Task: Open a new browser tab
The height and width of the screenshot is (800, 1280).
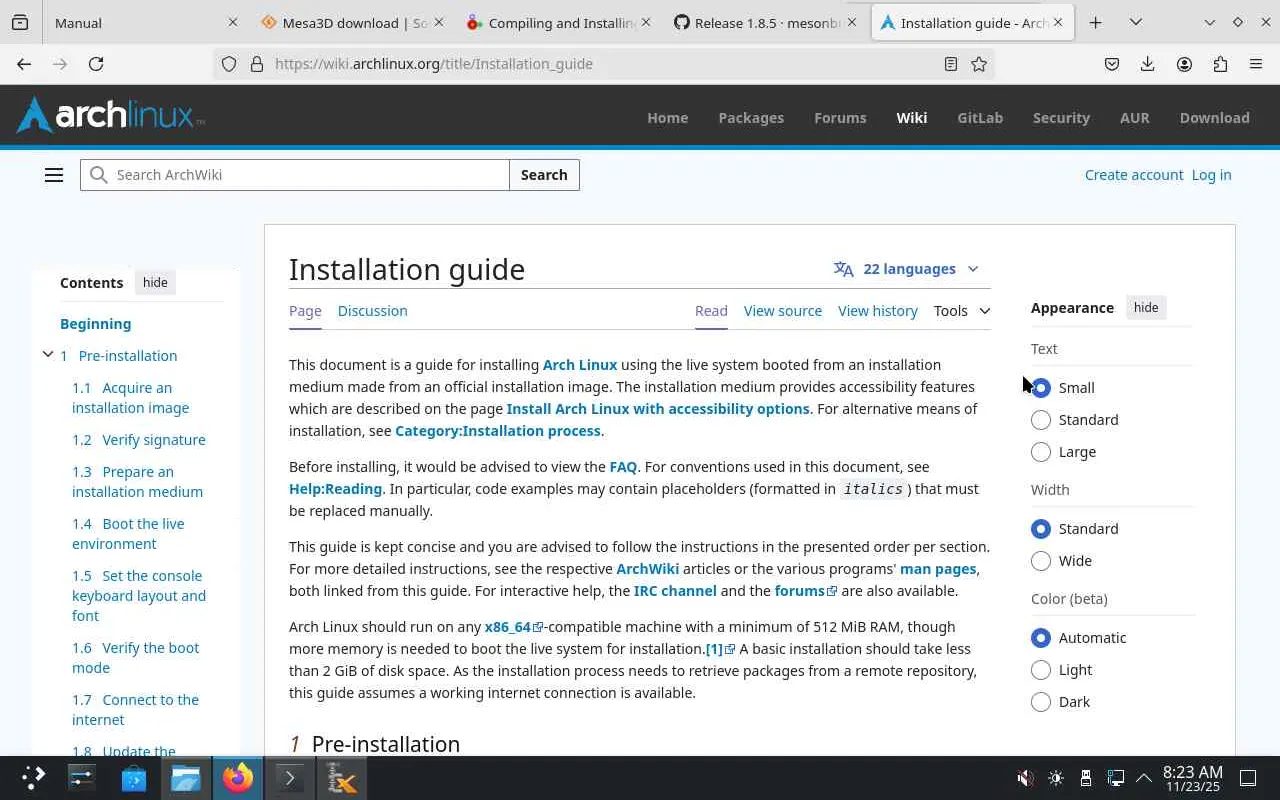Action: point(1096,22)
